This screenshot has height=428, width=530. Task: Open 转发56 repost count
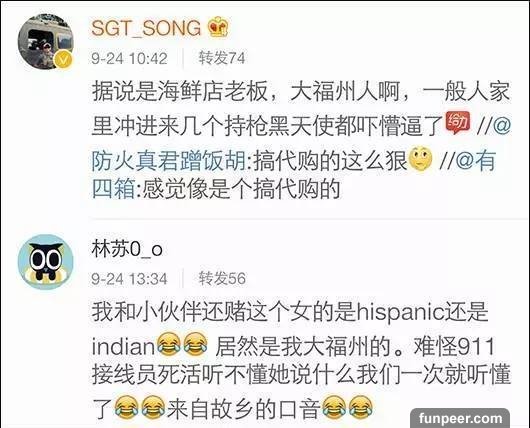point(222,278)
